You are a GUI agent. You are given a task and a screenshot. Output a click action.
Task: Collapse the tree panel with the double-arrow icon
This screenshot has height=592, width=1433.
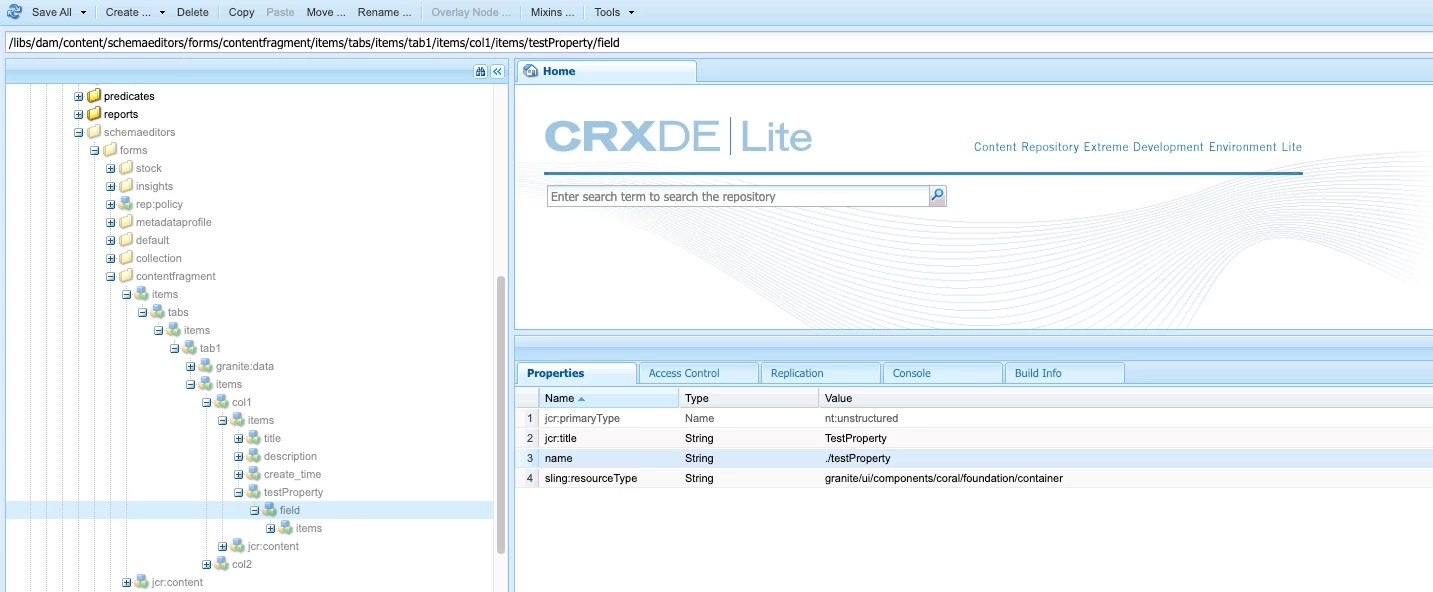497,71
